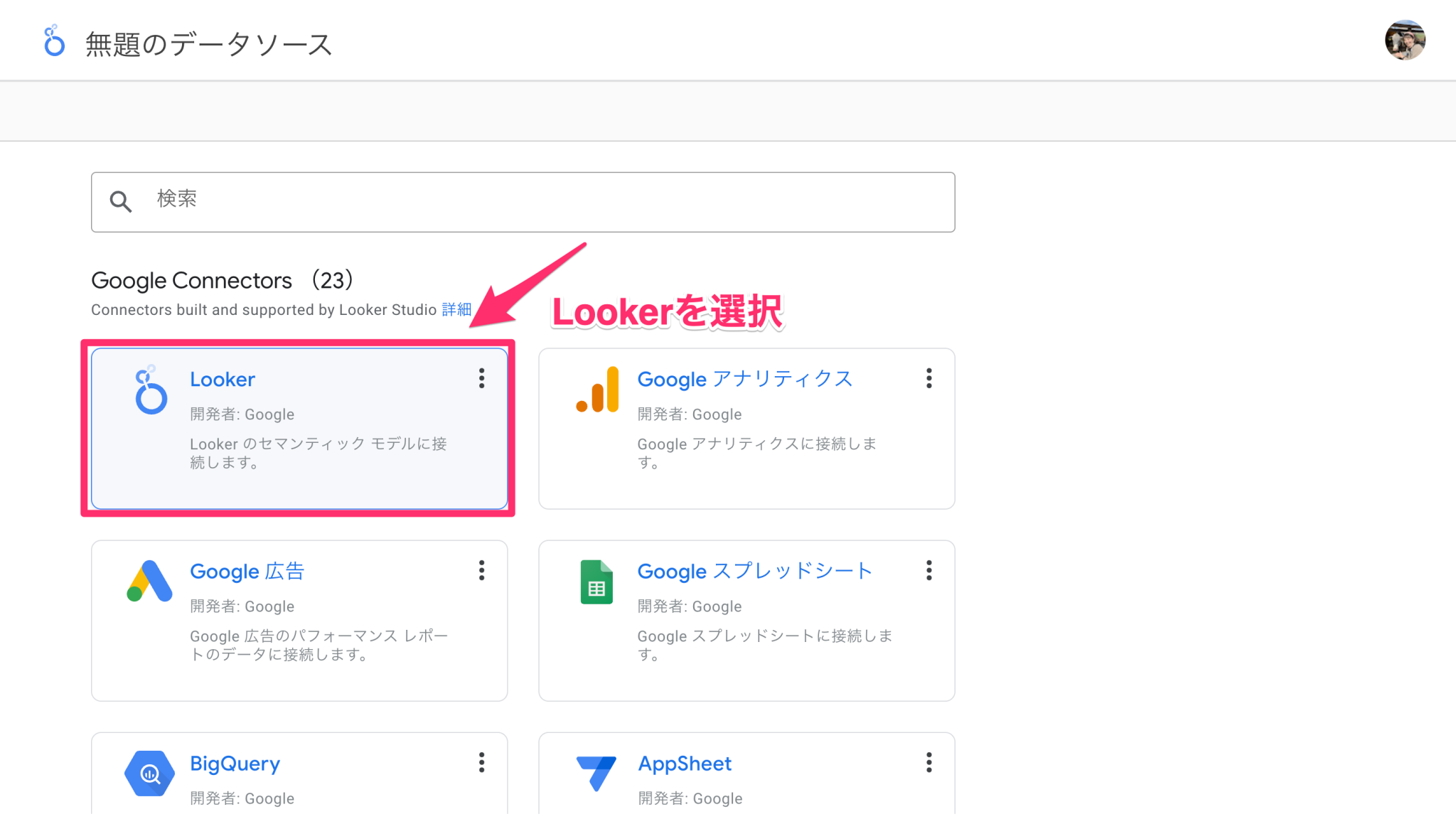The width and height of the screenshot is (1456, 824).
Task: Click the AppSheet connector icon
Action: (x=596, y=774)
